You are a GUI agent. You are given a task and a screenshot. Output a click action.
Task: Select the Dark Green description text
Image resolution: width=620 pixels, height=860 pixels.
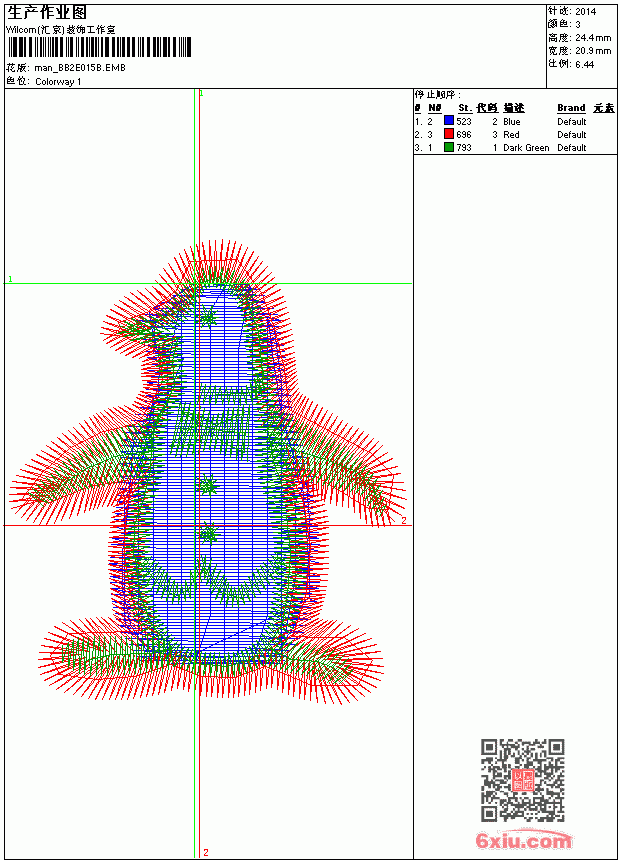(526, 148)
